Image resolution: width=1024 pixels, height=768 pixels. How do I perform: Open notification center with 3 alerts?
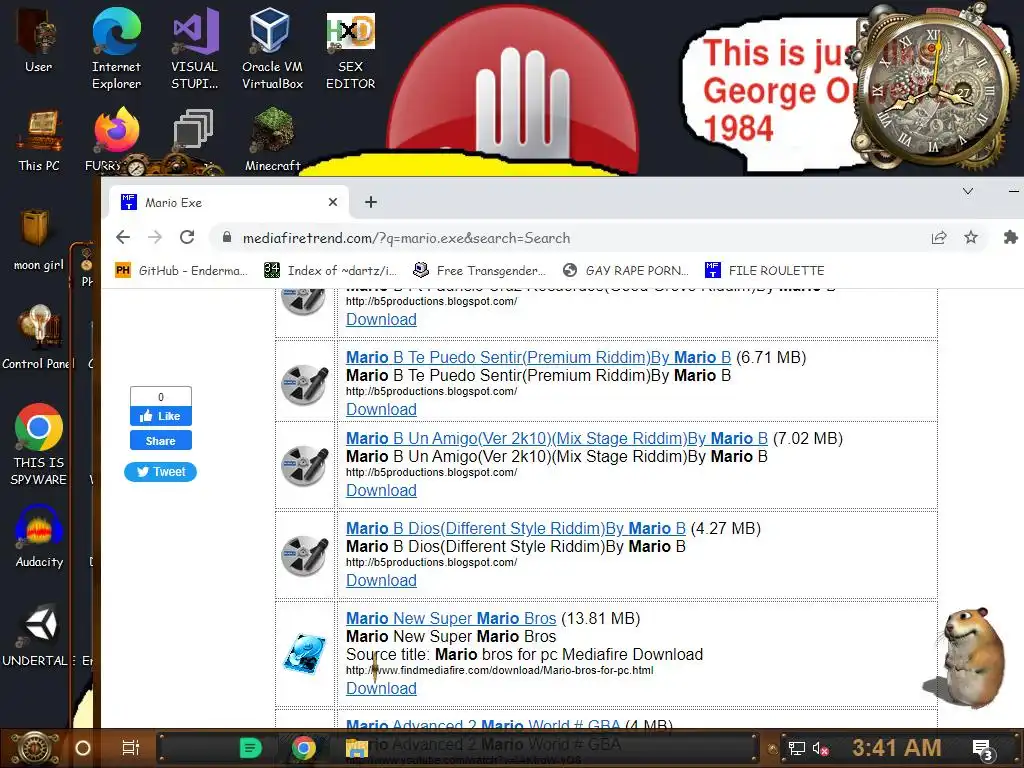point(983,750)
